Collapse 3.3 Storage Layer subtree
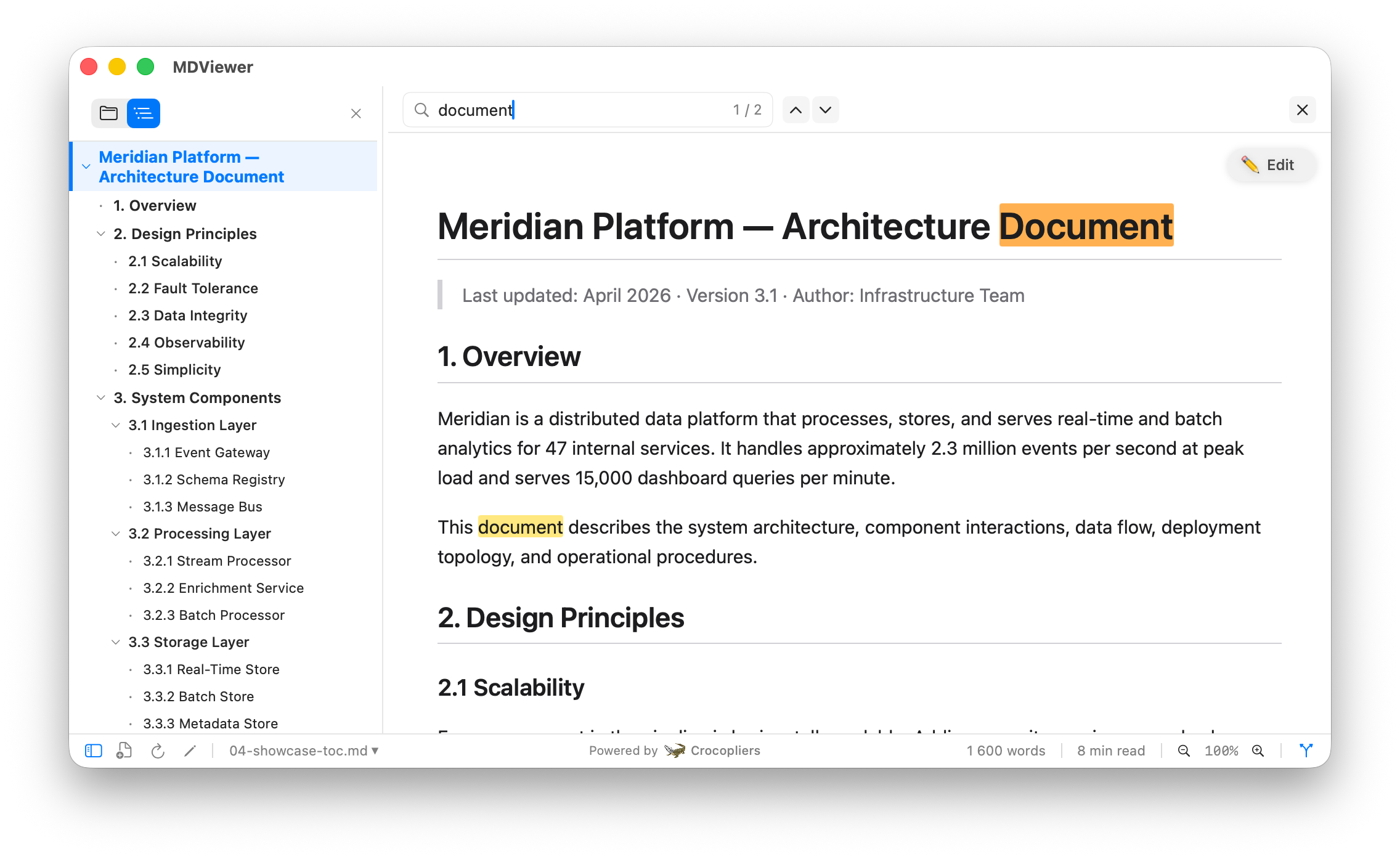1400x859 pixels. pyautogui.click(x=116, y=641)
